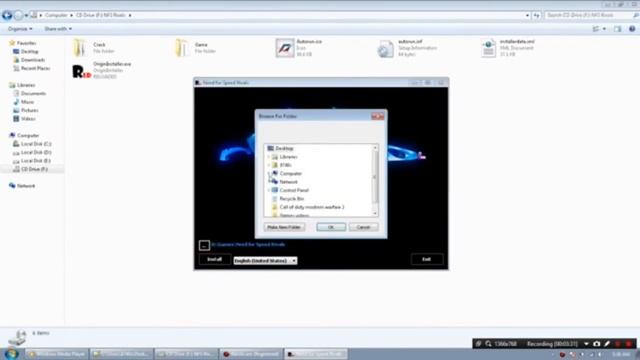Open the Organize menu
The width and height of the screenshot is (640, 360).
20,29
